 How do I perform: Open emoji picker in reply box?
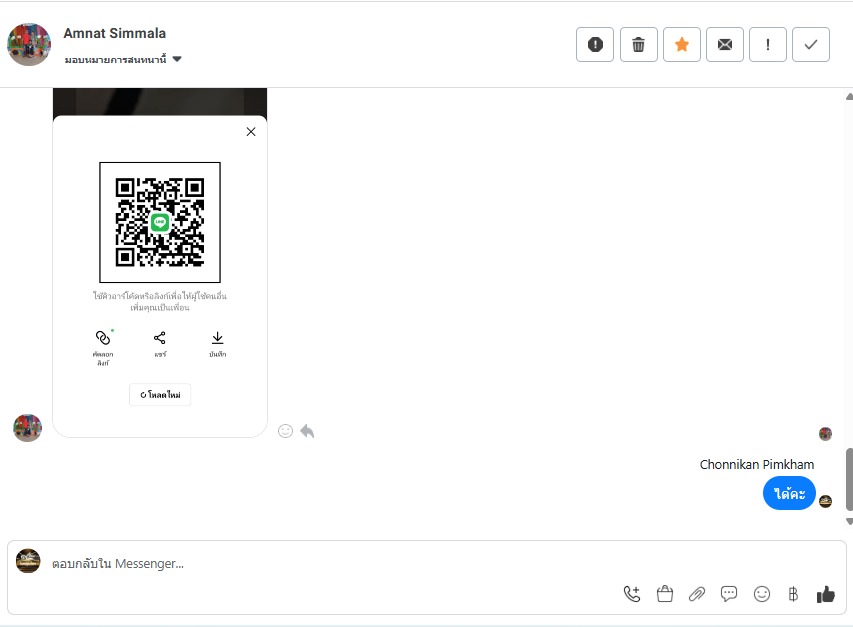[762, 594]
